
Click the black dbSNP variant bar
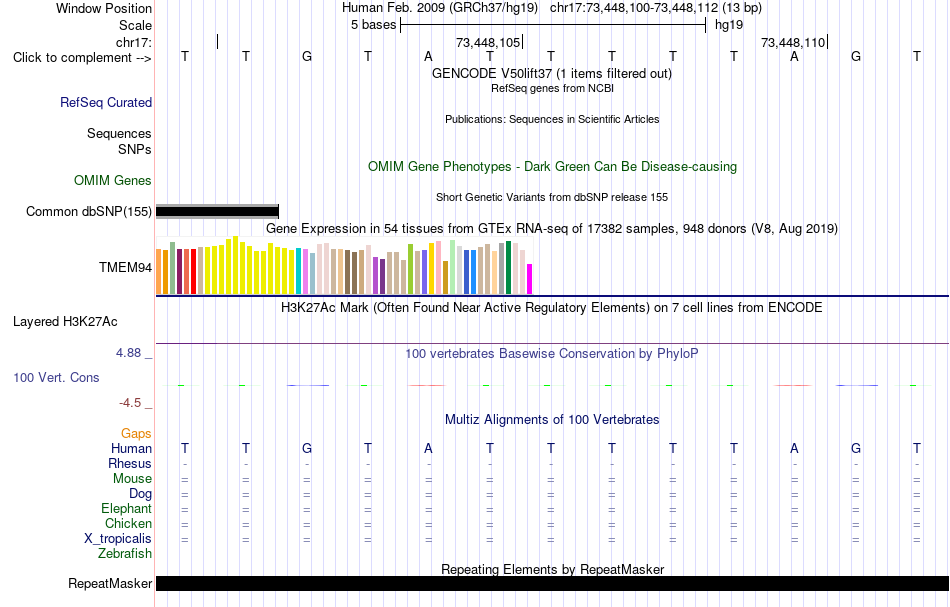click(x=217, y=211)
